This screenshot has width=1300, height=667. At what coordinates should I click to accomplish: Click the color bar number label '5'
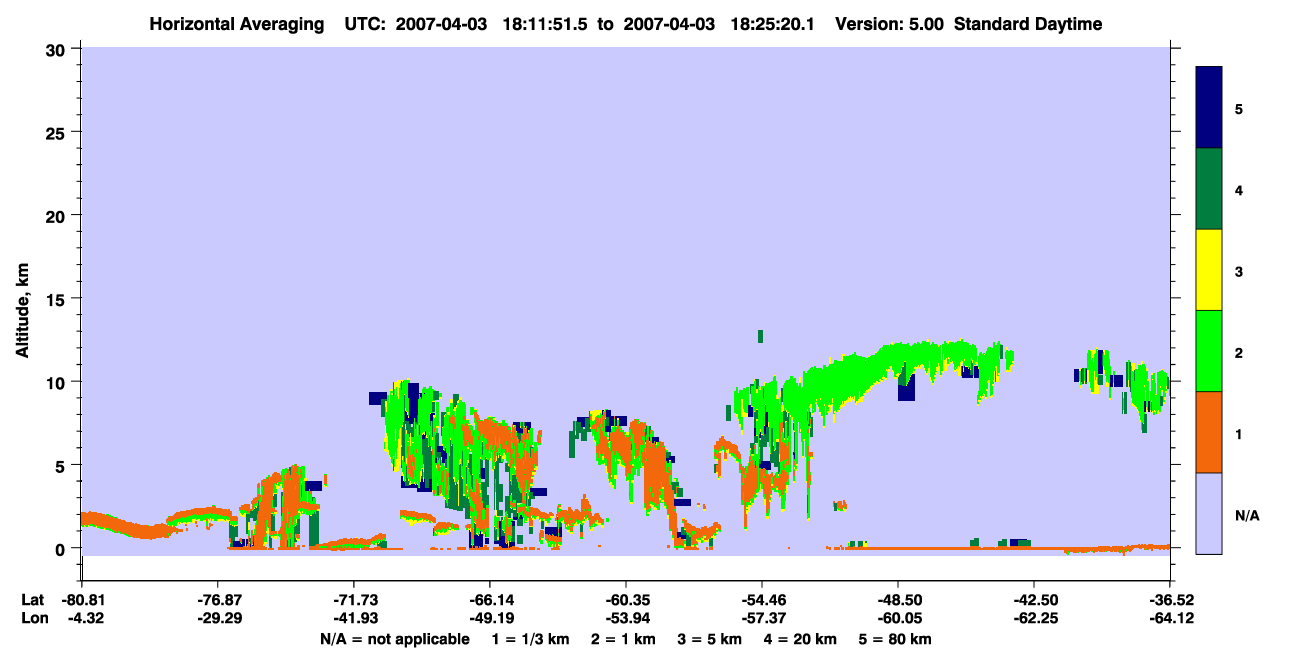pyautogui.click(x=1239, y=108)
